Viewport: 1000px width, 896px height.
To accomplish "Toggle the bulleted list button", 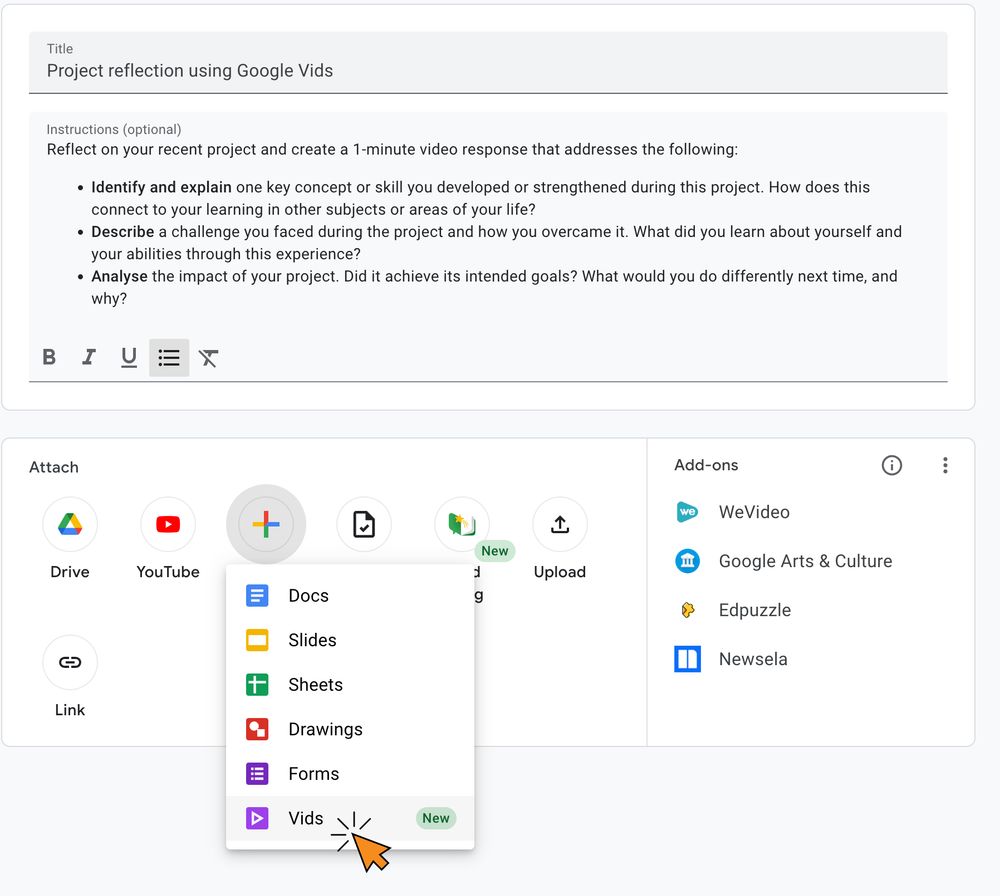I will tap(169, 358).
